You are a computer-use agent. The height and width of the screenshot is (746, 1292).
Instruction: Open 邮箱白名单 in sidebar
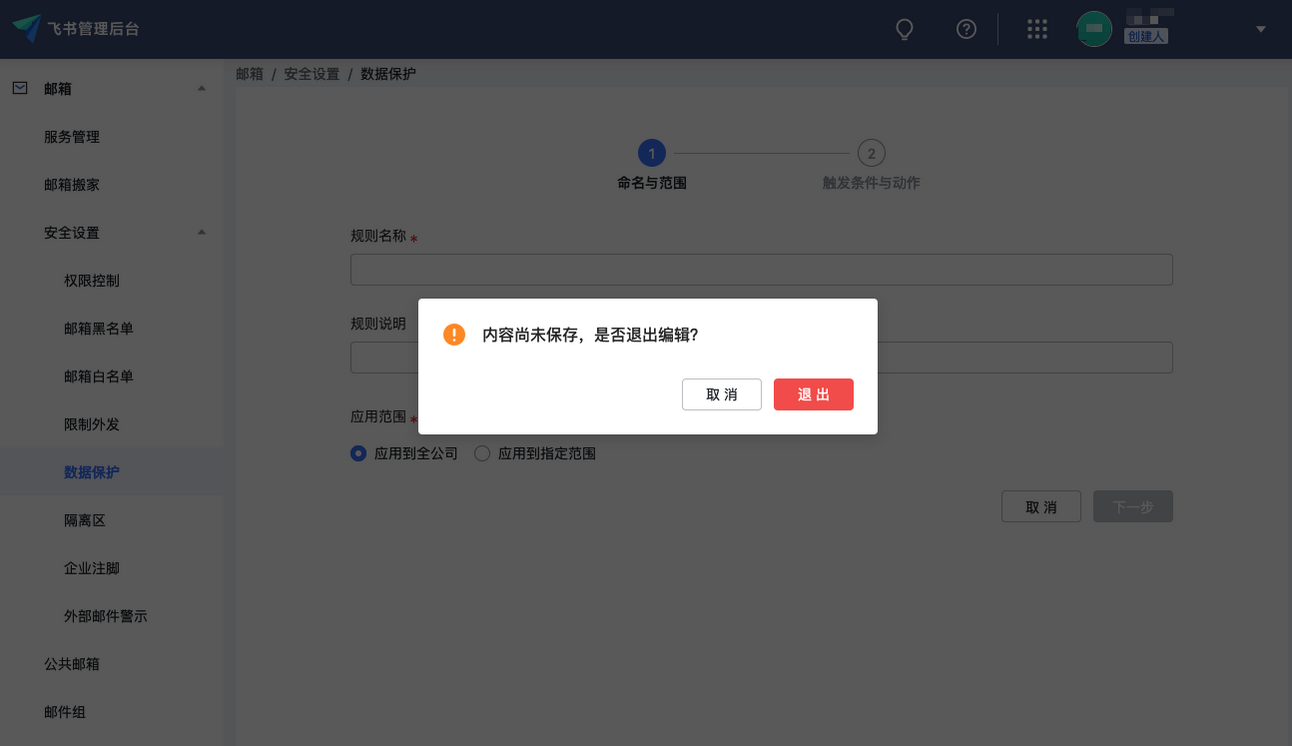click(x=99, y=377)
